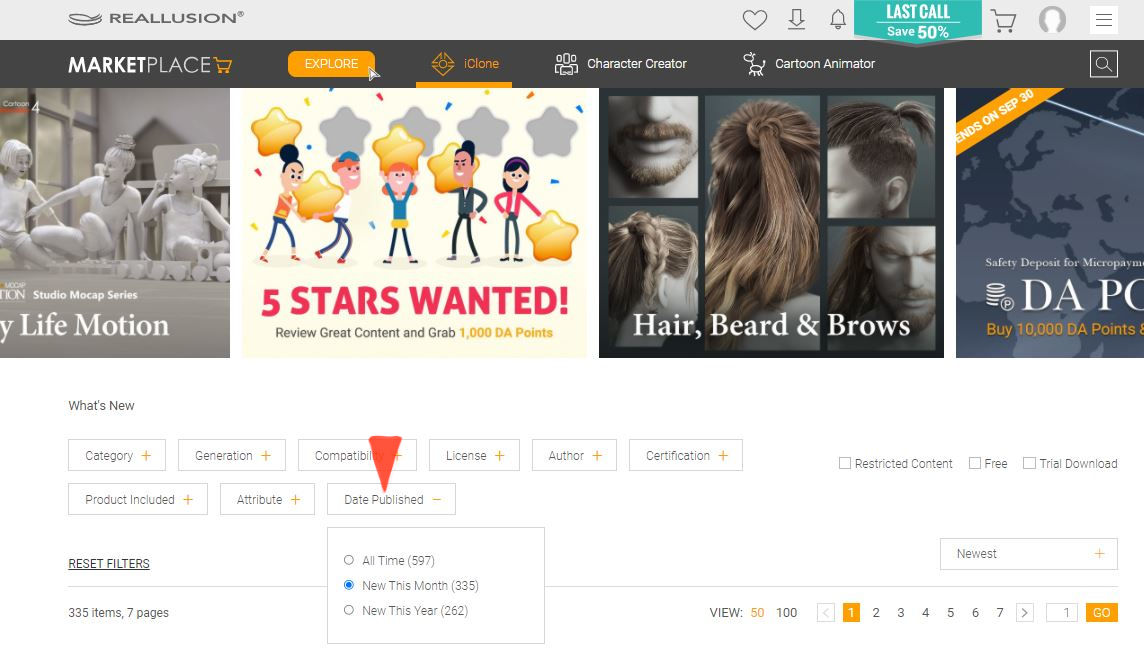Open the Hair, Beard & Brows banner
This screenshot has height=652, width=1144.
click(771, 222)
